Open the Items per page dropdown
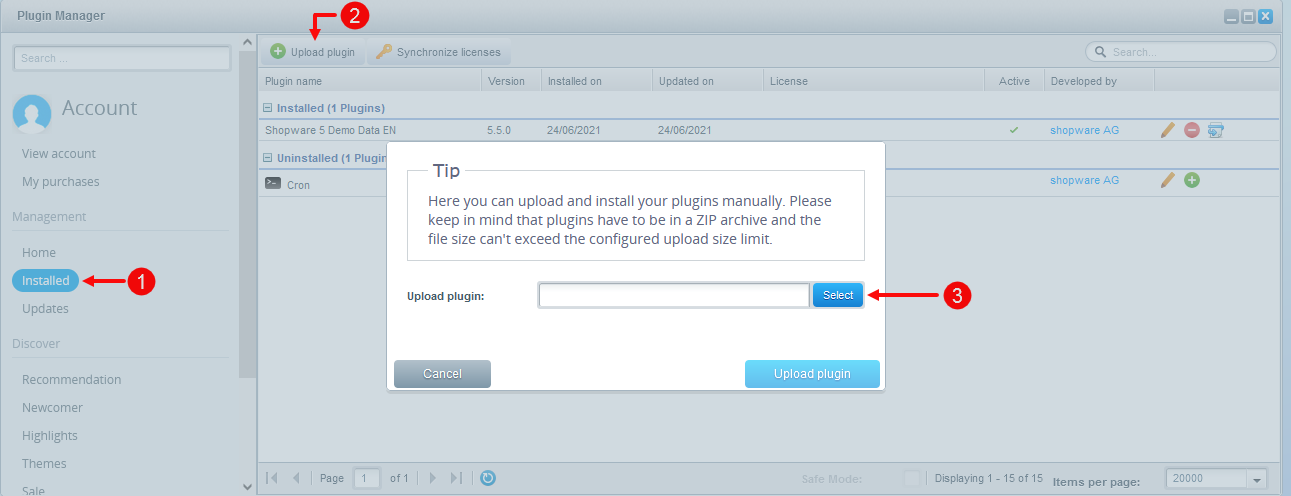The height and width of the screenshot is (496, 1291). pyautogui.click(x=1257, y=479)
